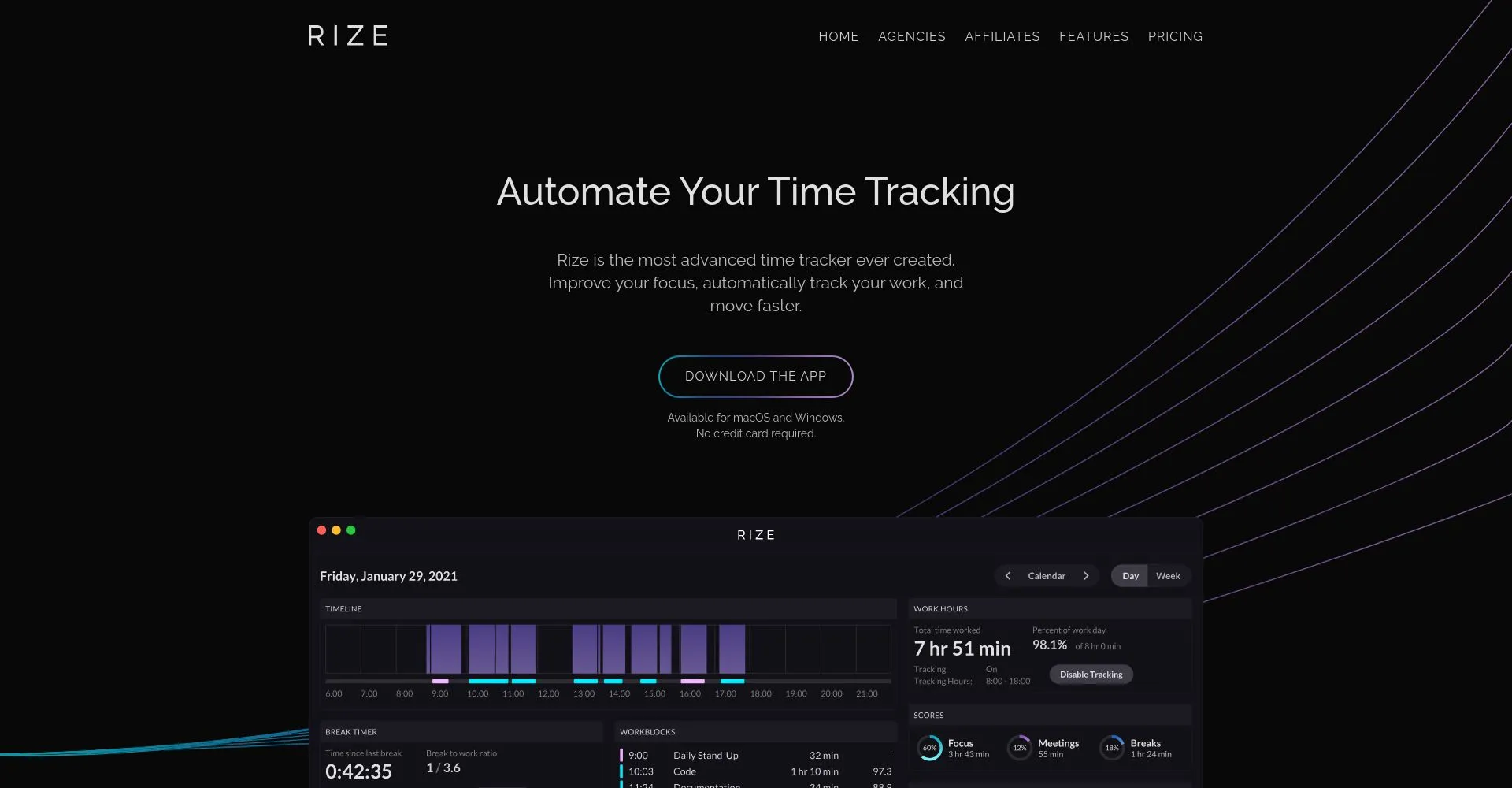This screenshot has height=788, width=1512.
Task: Click the Breaks 18% score ring
Action: tap(1112, 748)
